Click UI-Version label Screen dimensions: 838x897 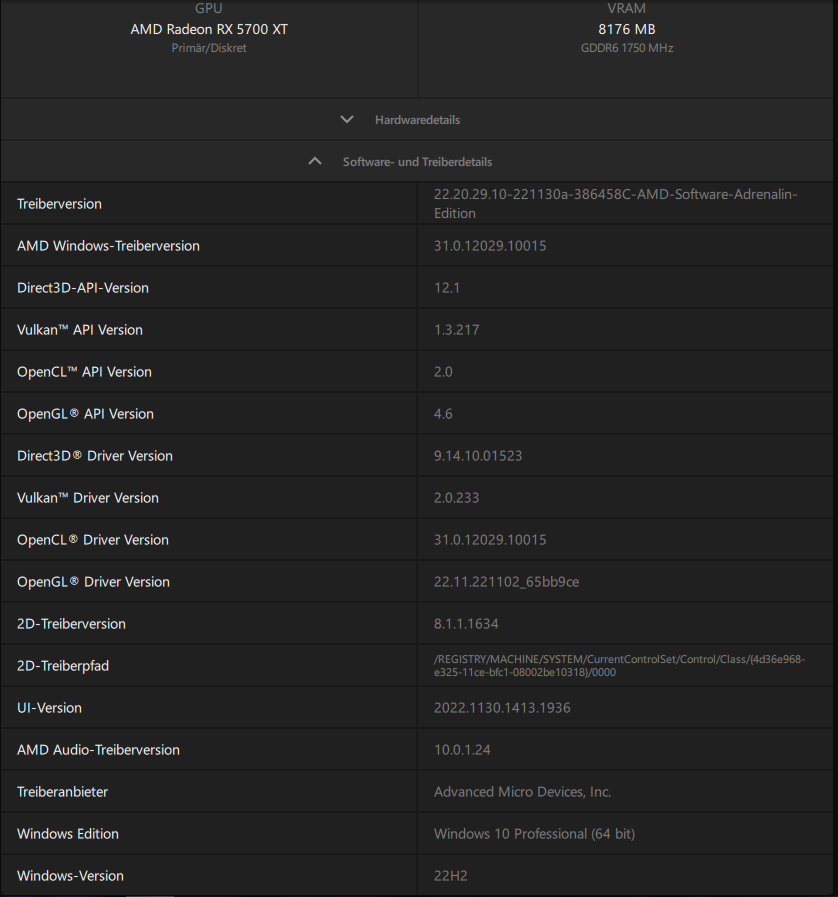click(x=49, y=708)
